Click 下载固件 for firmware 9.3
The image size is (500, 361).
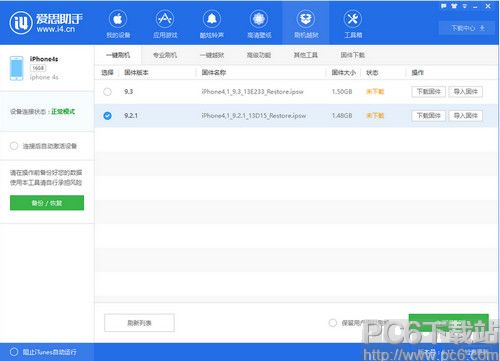[429, 92]
